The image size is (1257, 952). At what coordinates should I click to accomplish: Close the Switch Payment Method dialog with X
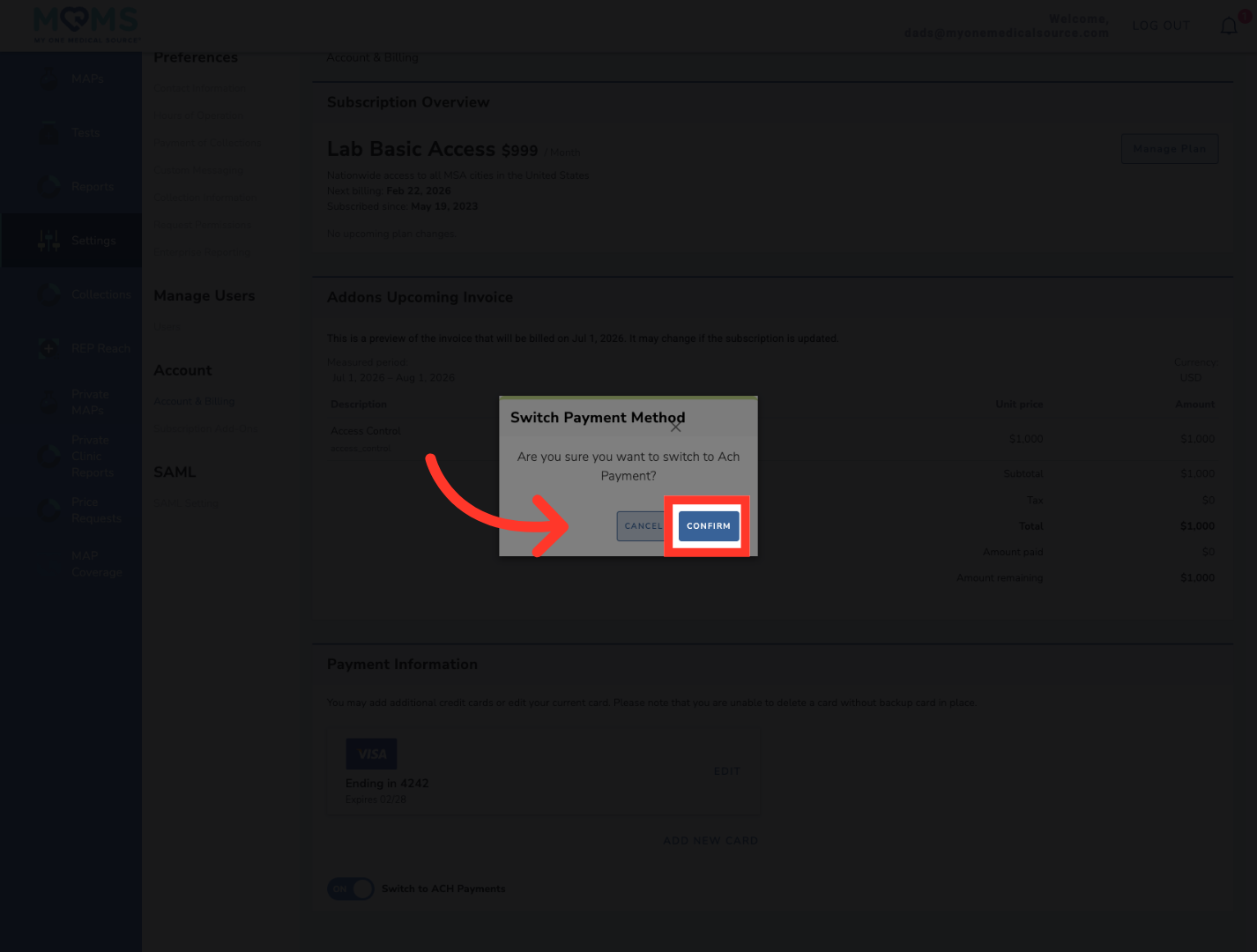coord(675,428)
